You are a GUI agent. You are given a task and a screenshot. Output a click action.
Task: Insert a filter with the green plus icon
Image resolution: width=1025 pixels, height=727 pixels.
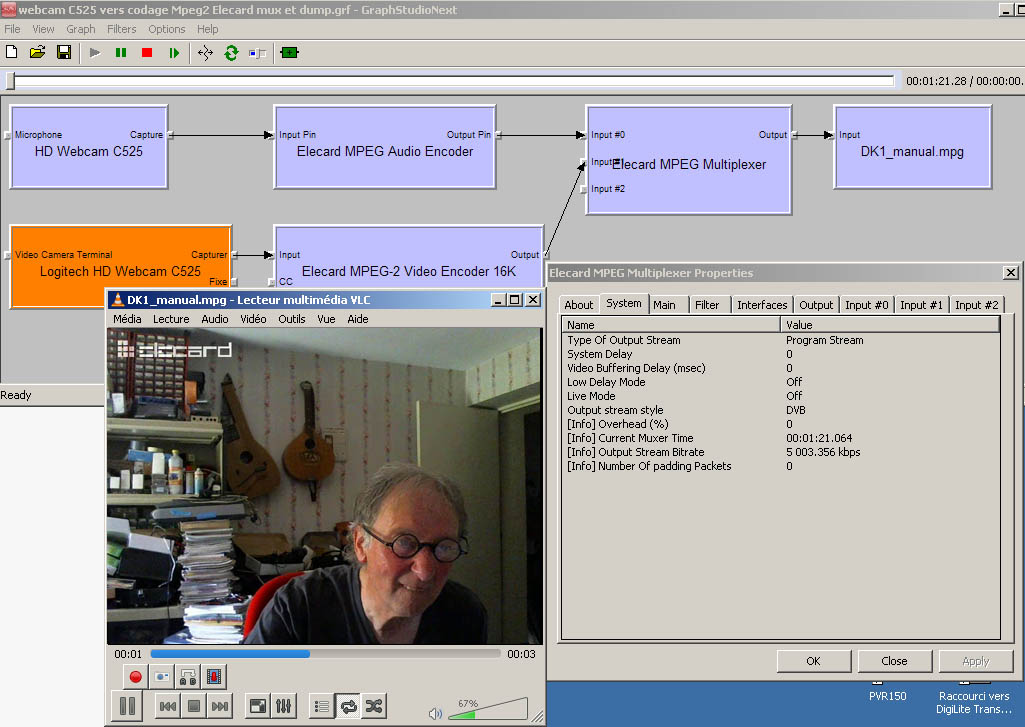(x=290, y=53)
